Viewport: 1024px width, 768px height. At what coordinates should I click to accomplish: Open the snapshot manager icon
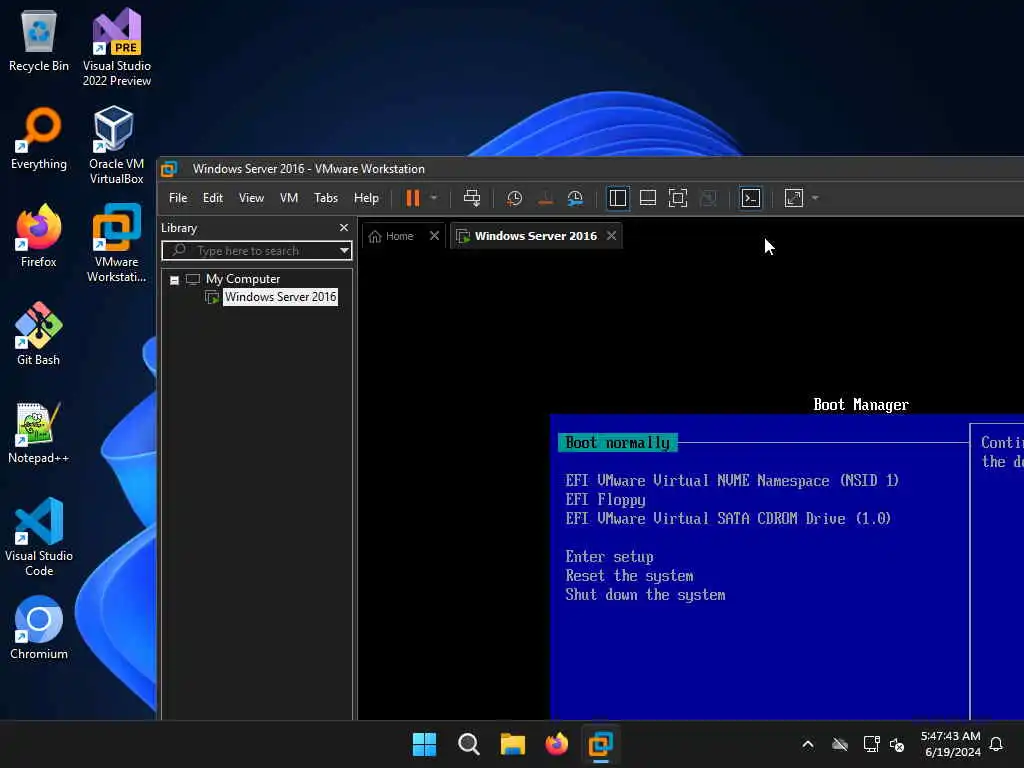575,198
